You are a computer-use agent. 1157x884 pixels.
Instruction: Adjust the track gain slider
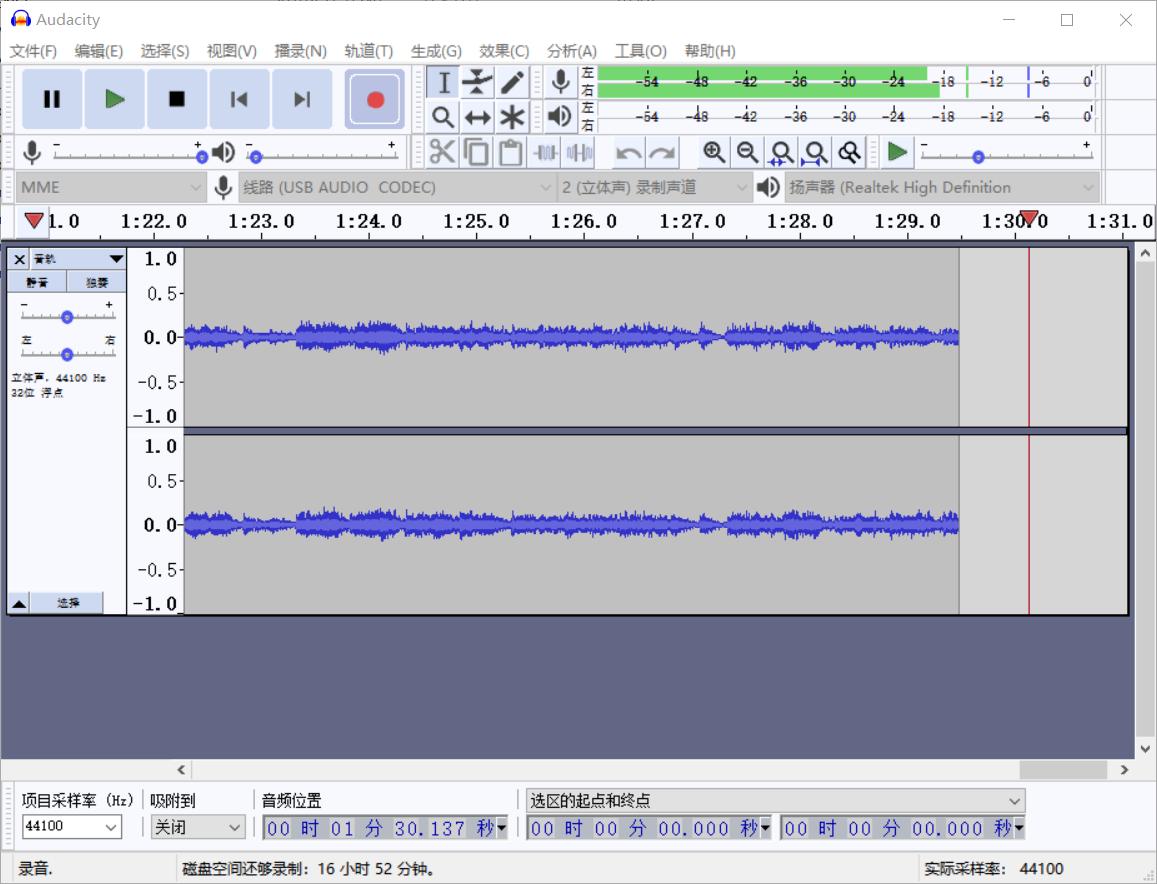67,317
